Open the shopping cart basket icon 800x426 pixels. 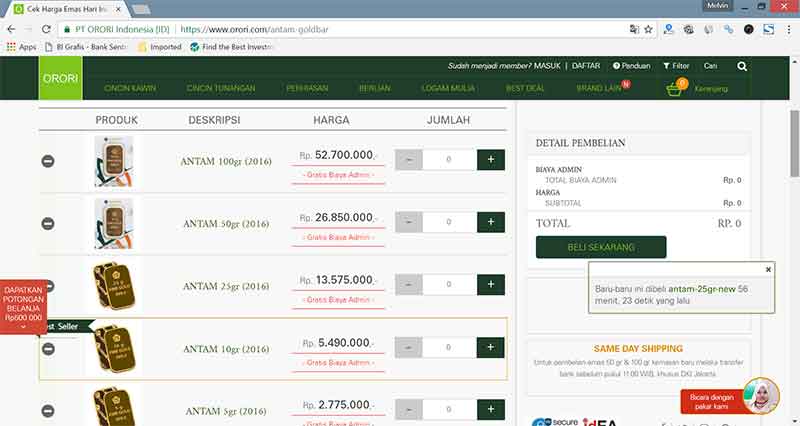click(x=674, y=90)
